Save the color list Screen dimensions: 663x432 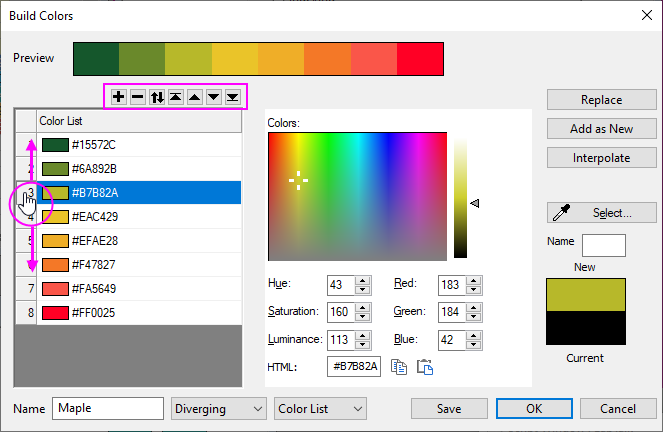coord(449,408)
